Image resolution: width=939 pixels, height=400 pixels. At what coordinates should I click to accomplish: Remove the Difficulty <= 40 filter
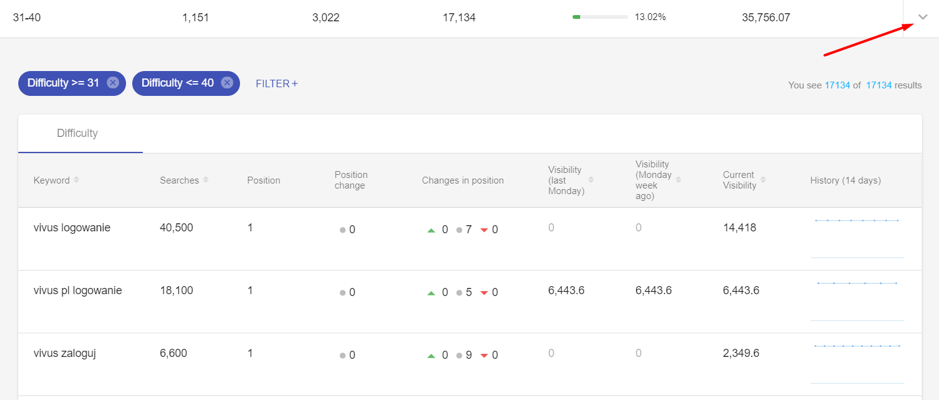(226, 83)
